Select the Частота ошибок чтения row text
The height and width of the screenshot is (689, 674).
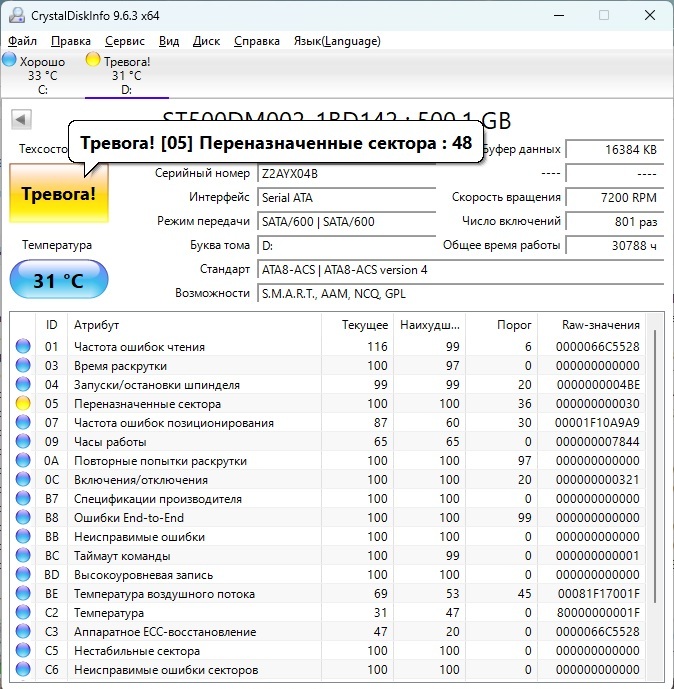point(139,347)
